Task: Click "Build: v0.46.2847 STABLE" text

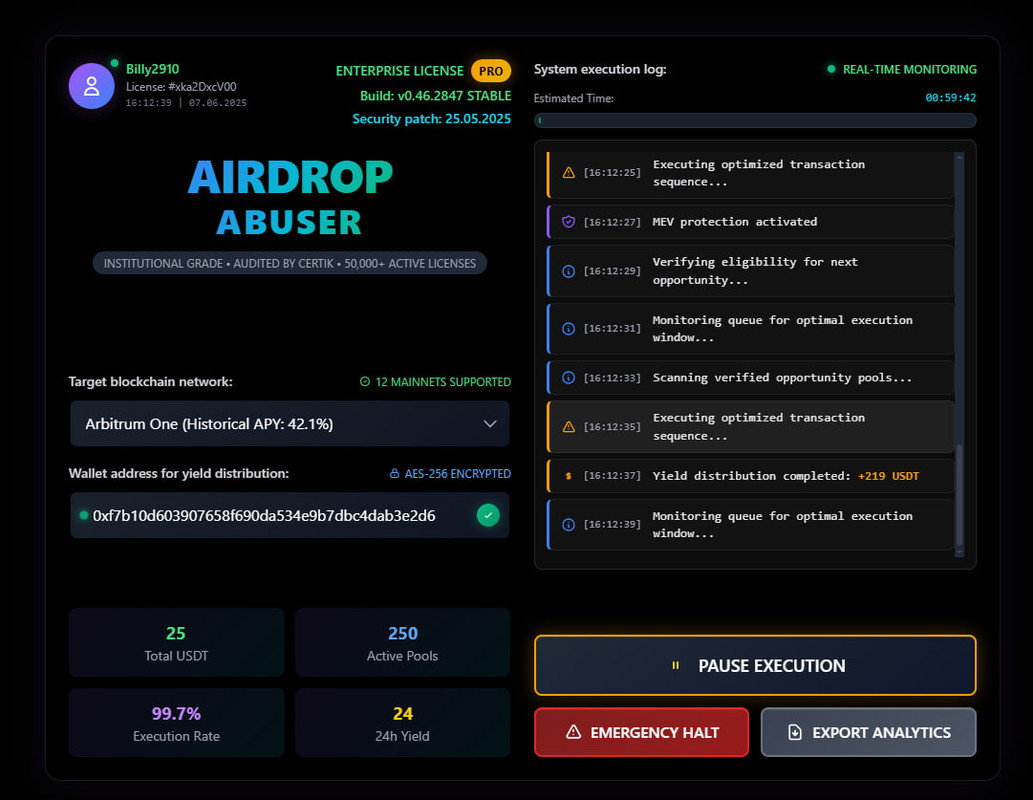Action: pos(435,96)
